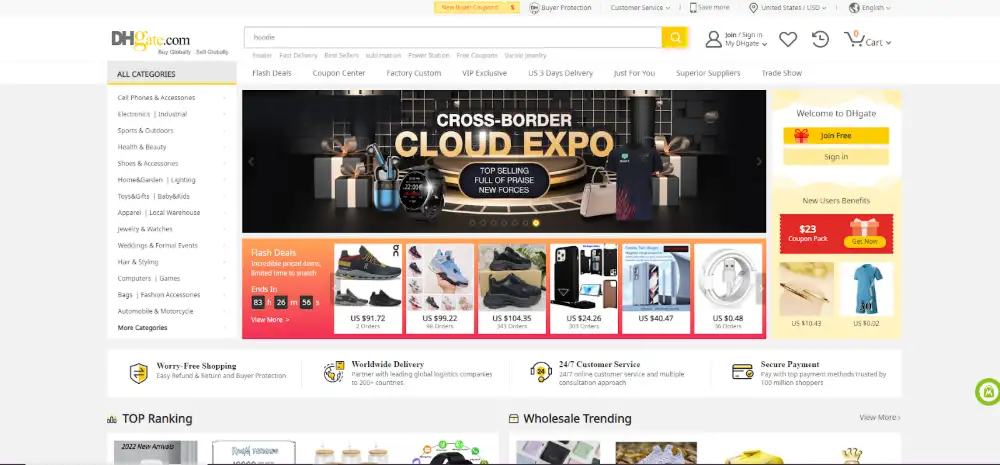This screenshot has height=465, width=1000.
Task: Open browsing history clock icon
Action: 820,39
